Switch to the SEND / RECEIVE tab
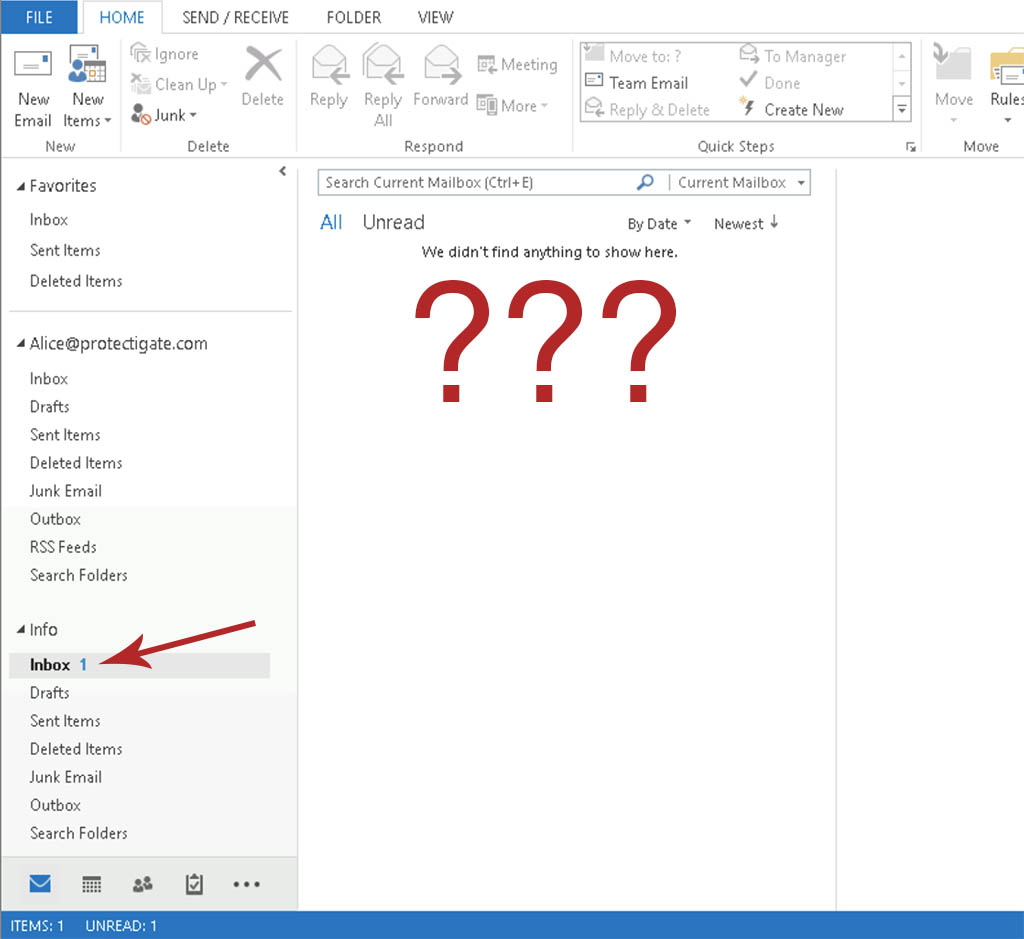The width and height of the screenshot is (1024, 939). point(235,18)
